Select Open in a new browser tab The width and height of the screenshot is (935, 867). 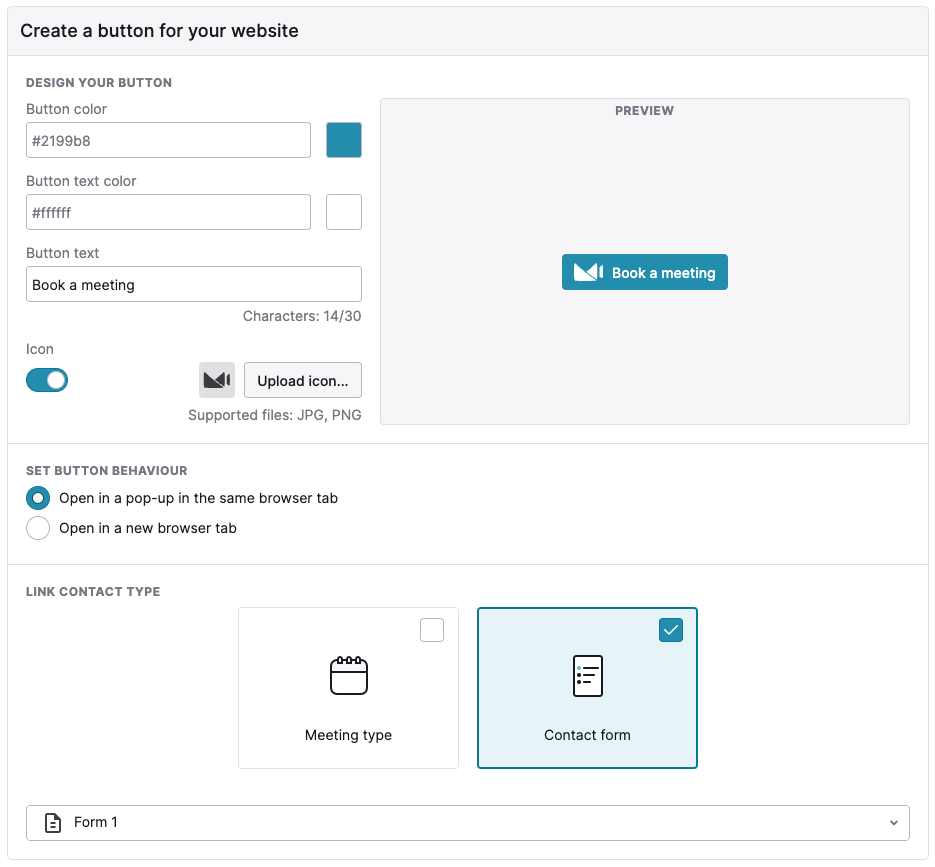[38, 528]
